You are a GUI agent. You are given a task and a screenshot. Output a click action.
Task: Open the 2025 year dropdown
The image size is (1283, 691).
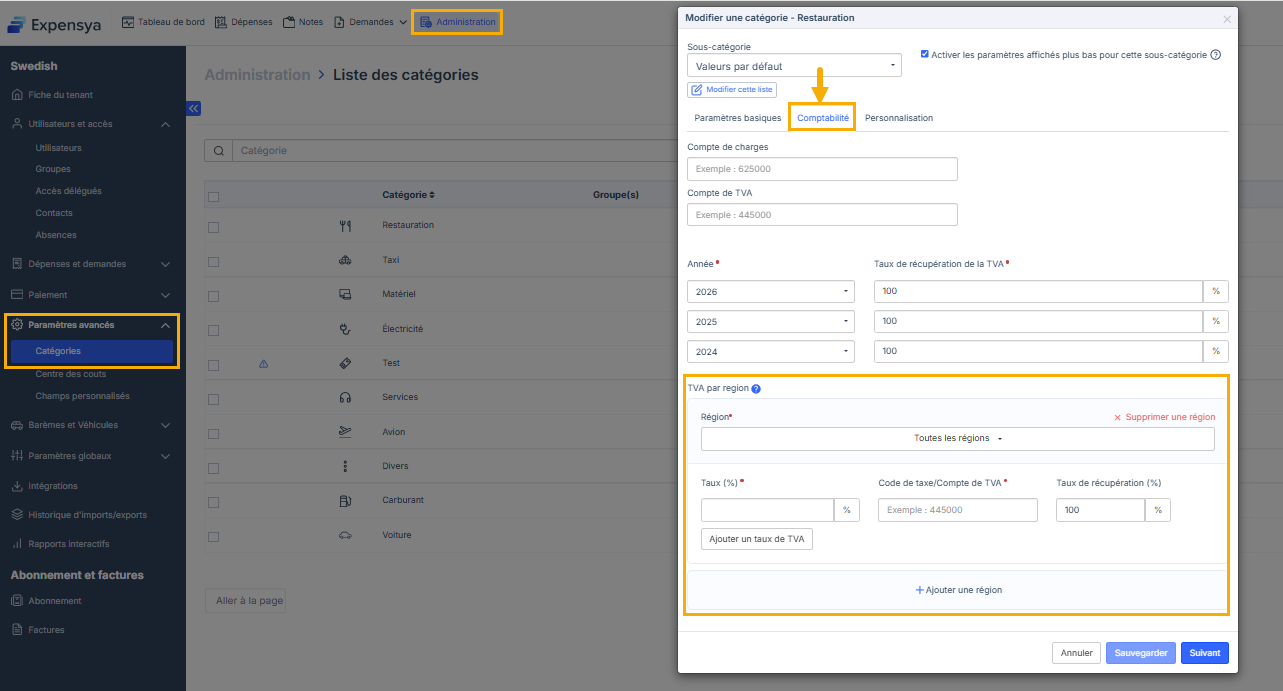click(x=770, y=322)
